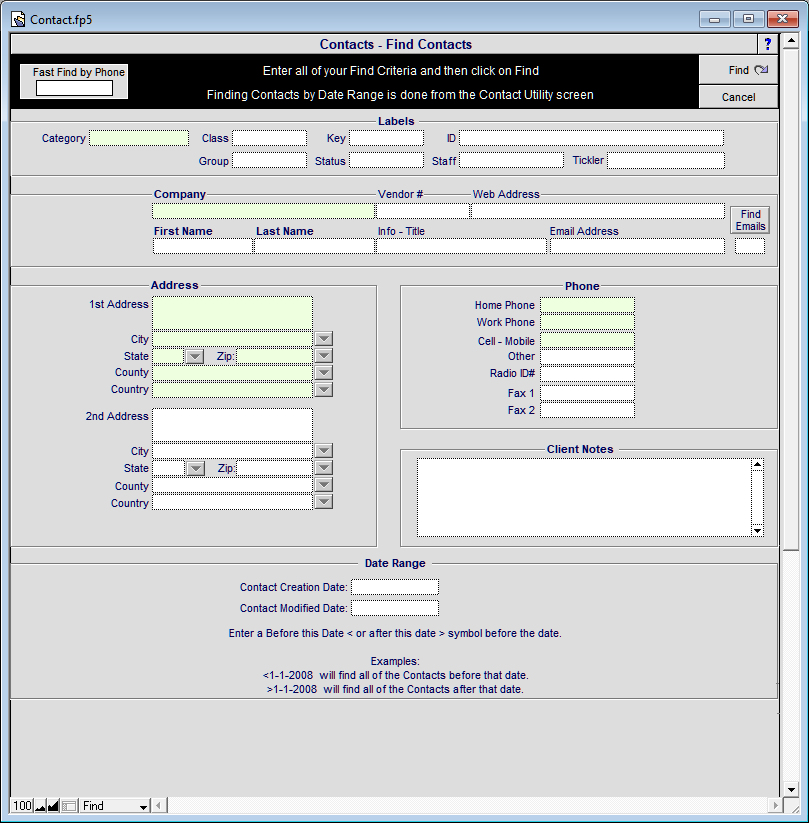Toggle the status area icon
This screenshot has height=823, width=809.
[69, 806]
